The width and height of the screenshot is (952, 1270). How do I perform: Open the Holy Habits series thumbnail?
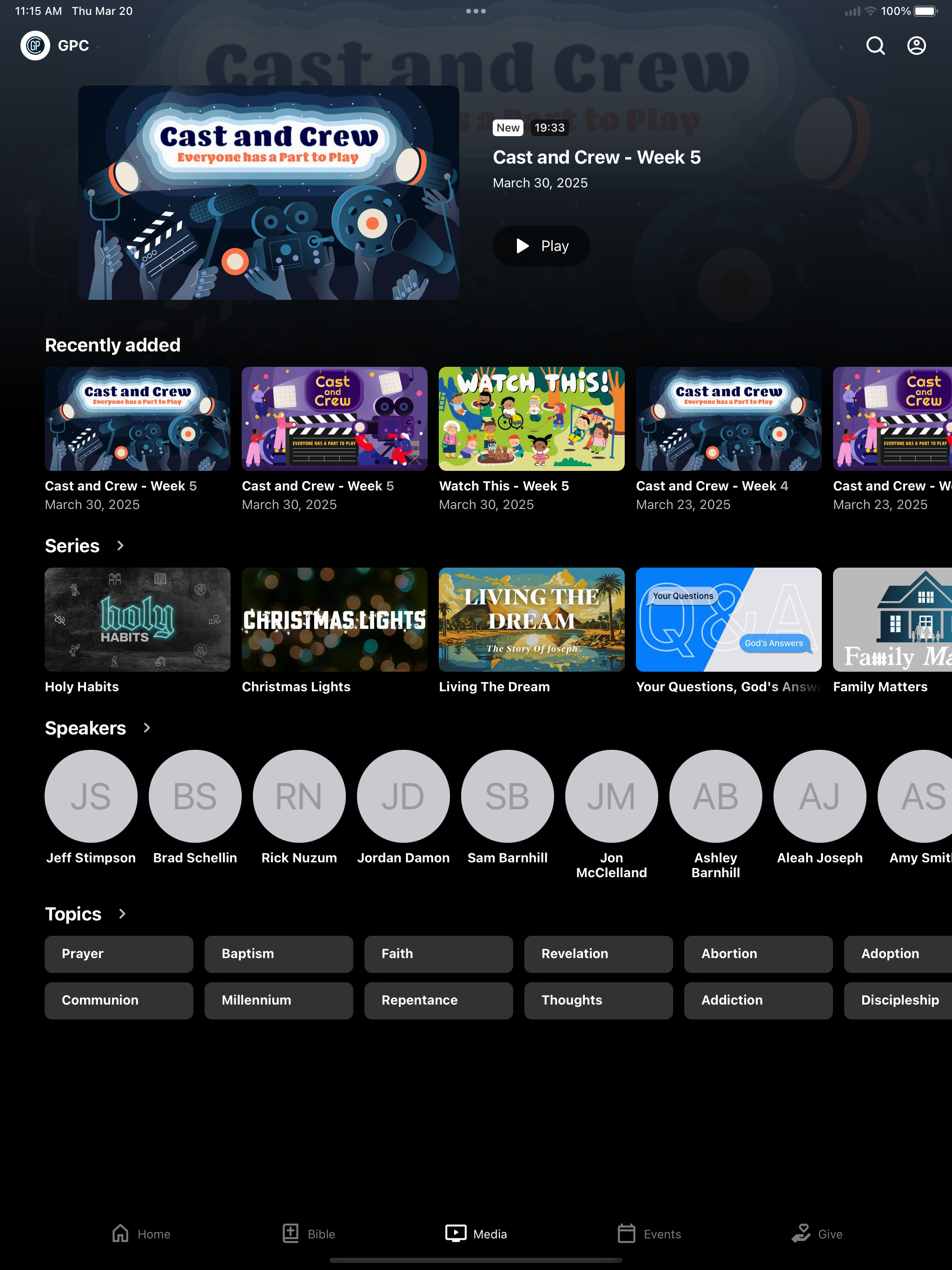[x=138, y=620]
